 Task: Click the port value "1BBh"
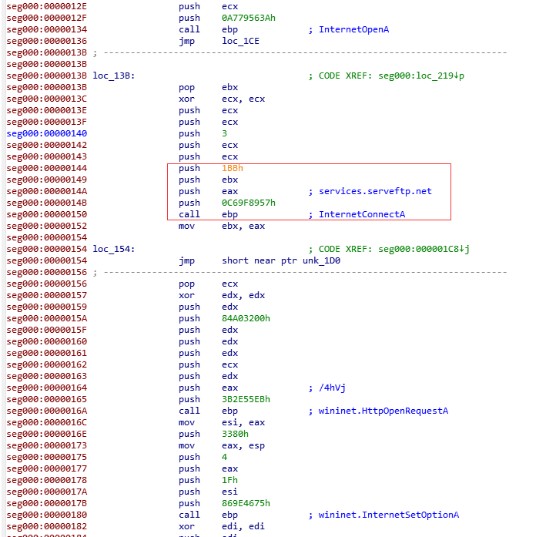click(232, 168)
